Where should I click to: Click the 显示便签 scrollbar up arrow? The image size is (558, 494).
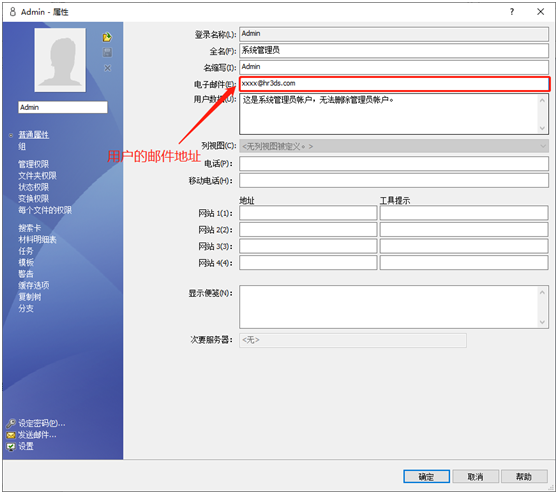(542, 293)
